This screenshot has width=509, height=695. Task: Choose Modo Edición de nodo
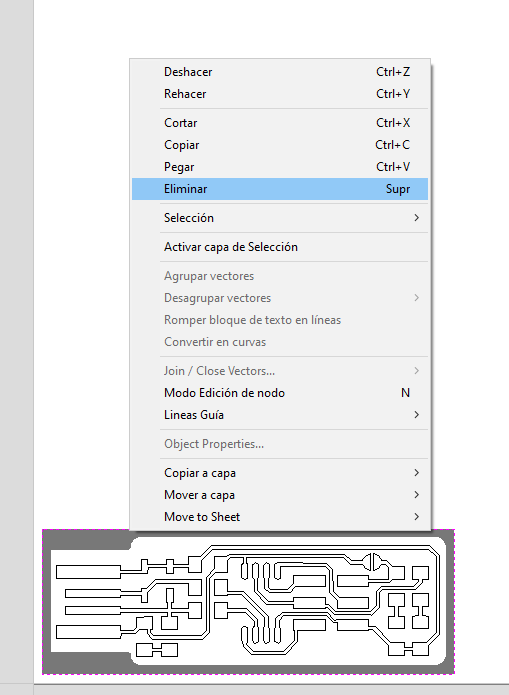(280, 393)
